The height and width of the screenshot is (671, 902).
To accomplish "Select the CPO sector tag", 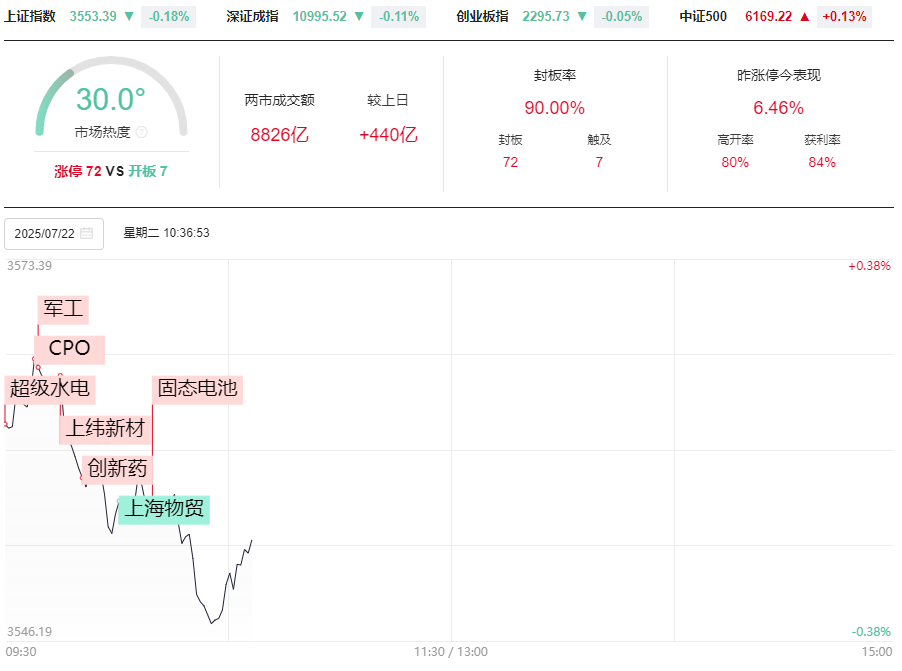I will pos(69,349).
